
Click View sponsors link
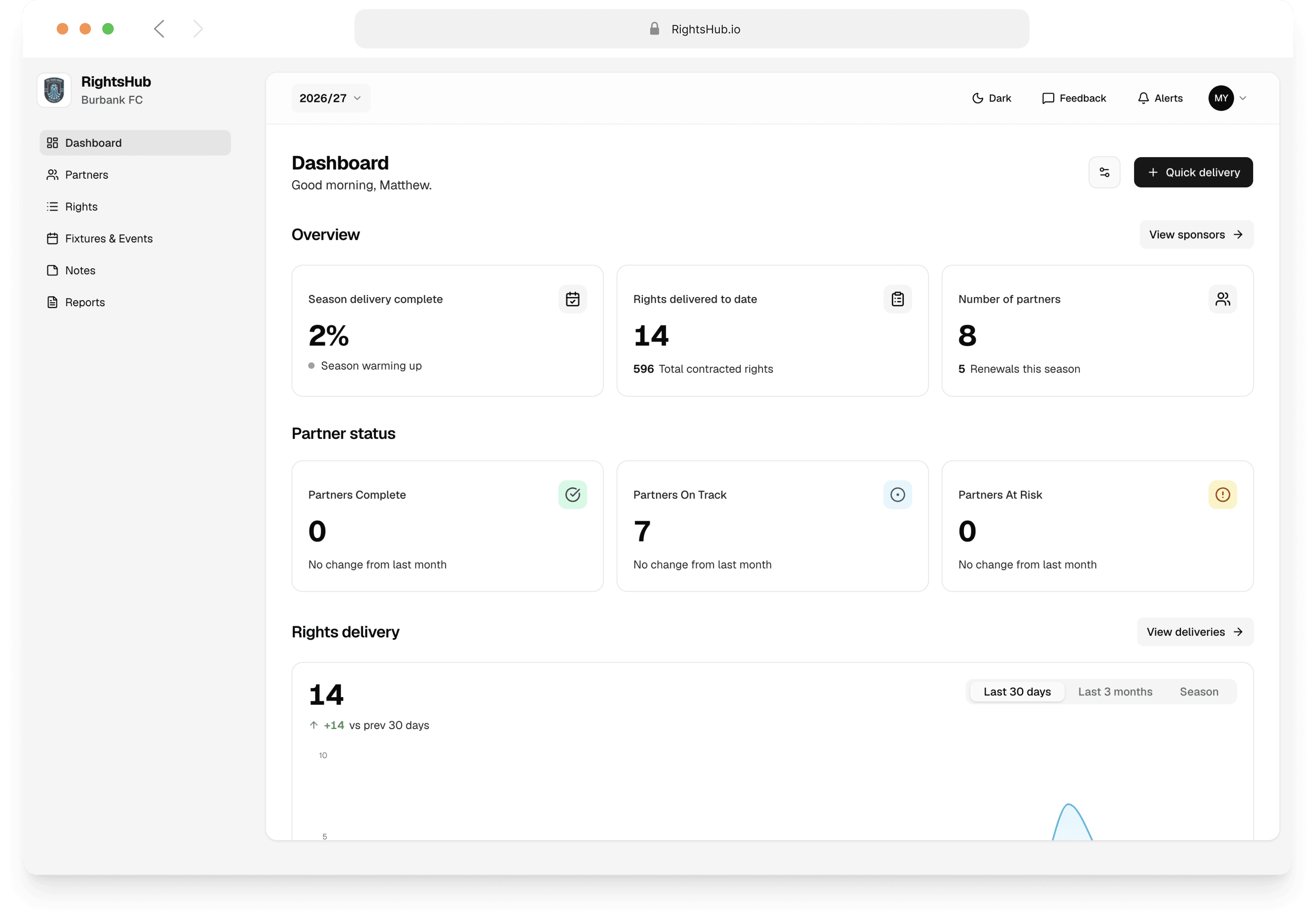pos(1196,235)
